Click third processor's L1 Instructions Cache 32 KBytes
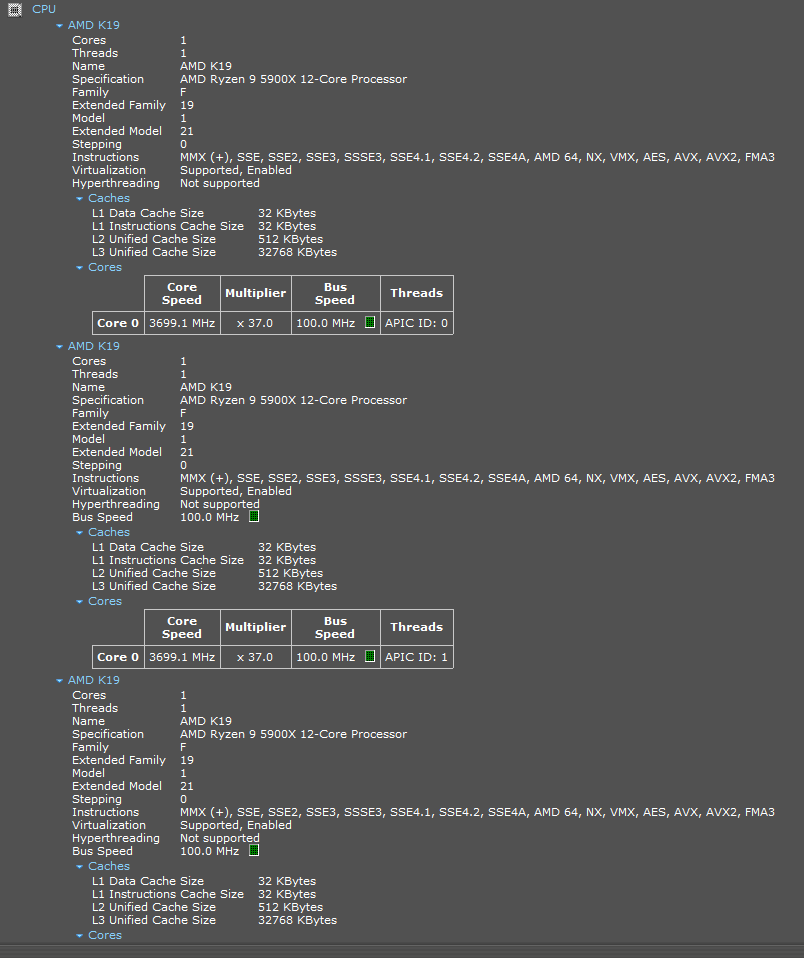 pyautogui.click(x=287, y=894)
